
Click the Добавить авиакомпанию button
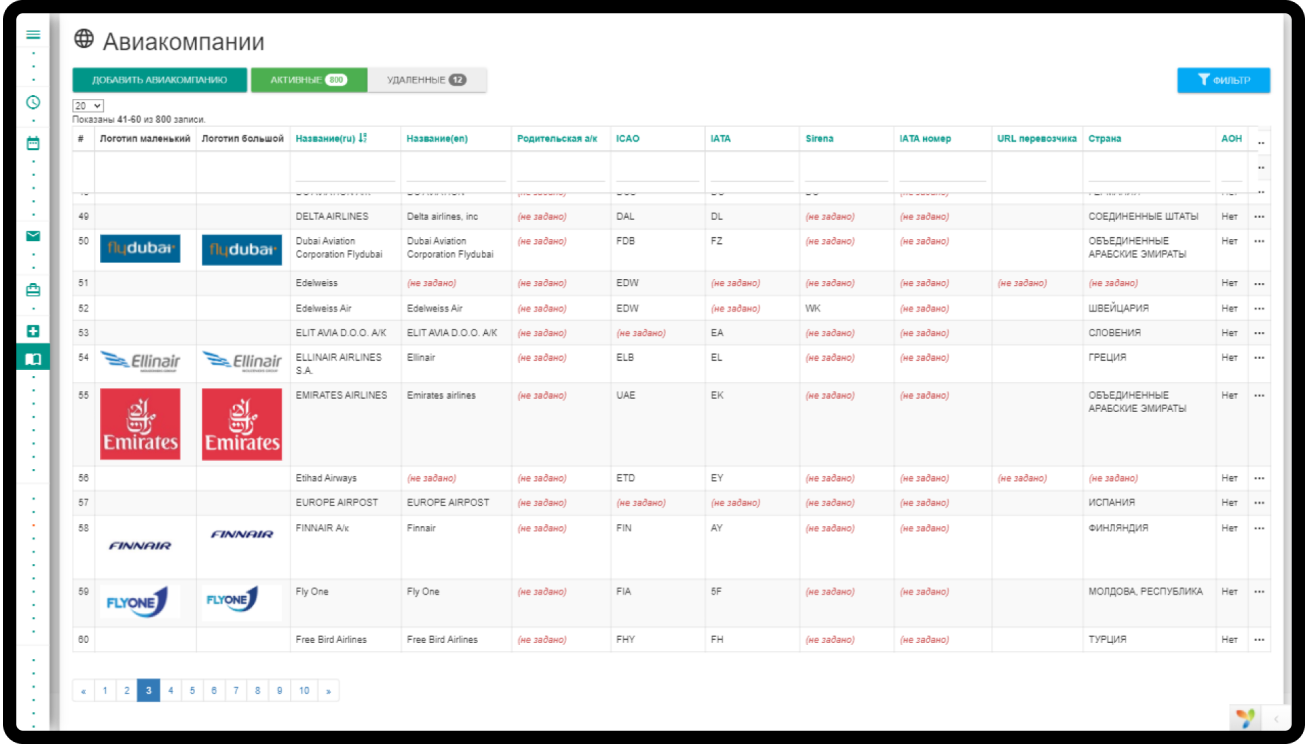click(x=159, y=80)
